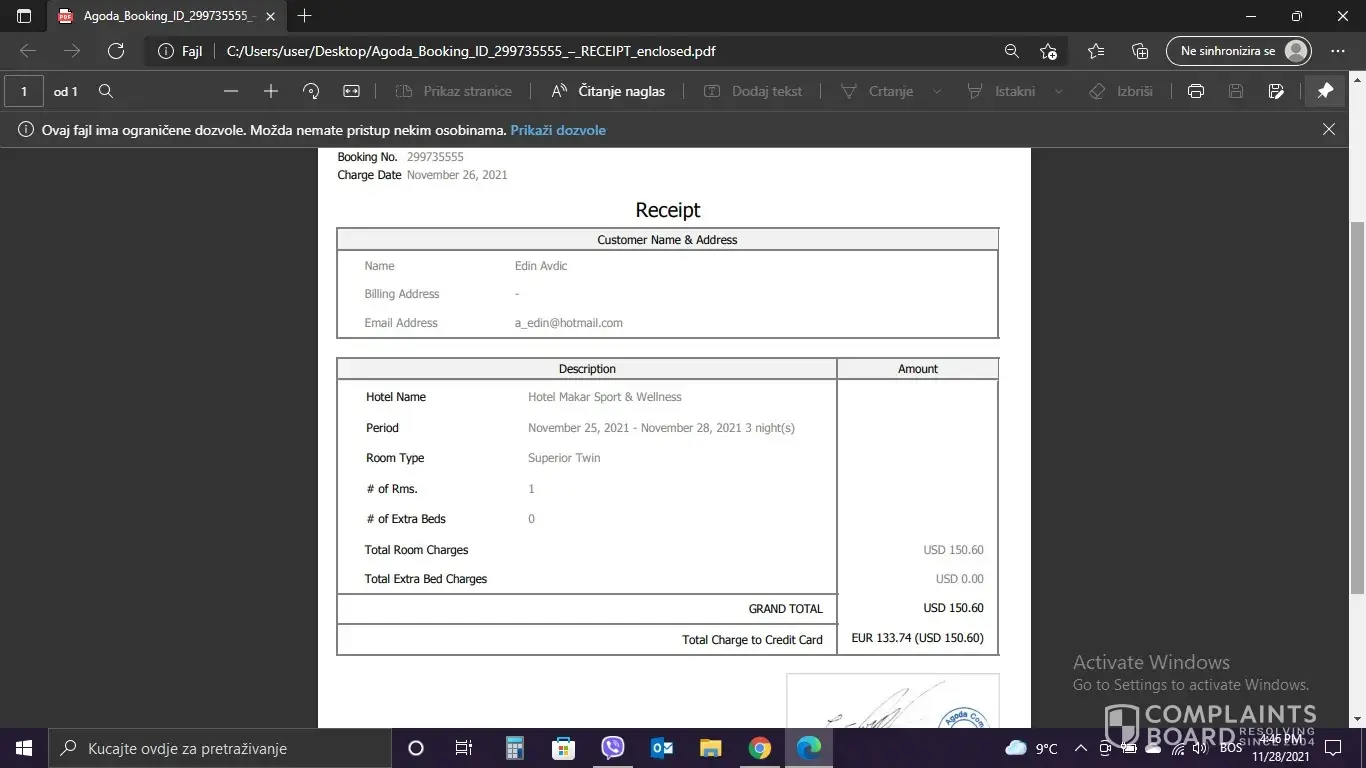Viewport: 1366px width, 768px height.
Task: Refresh the browser page
Action: 116,51
